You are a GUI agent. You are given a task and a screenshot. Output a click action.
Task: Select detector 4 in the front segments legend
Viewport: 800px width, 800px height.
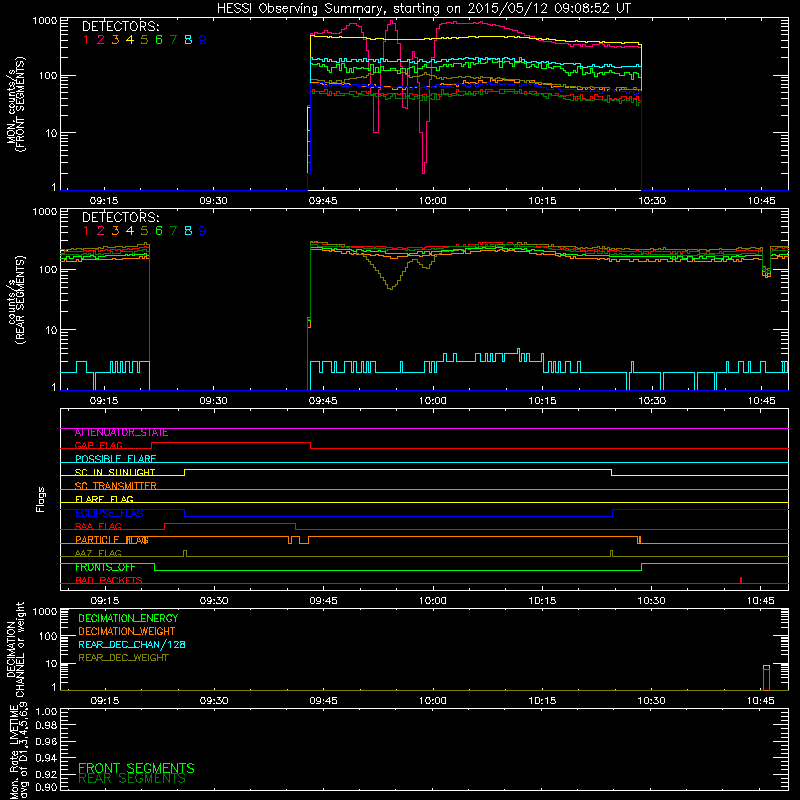[130, 40]
